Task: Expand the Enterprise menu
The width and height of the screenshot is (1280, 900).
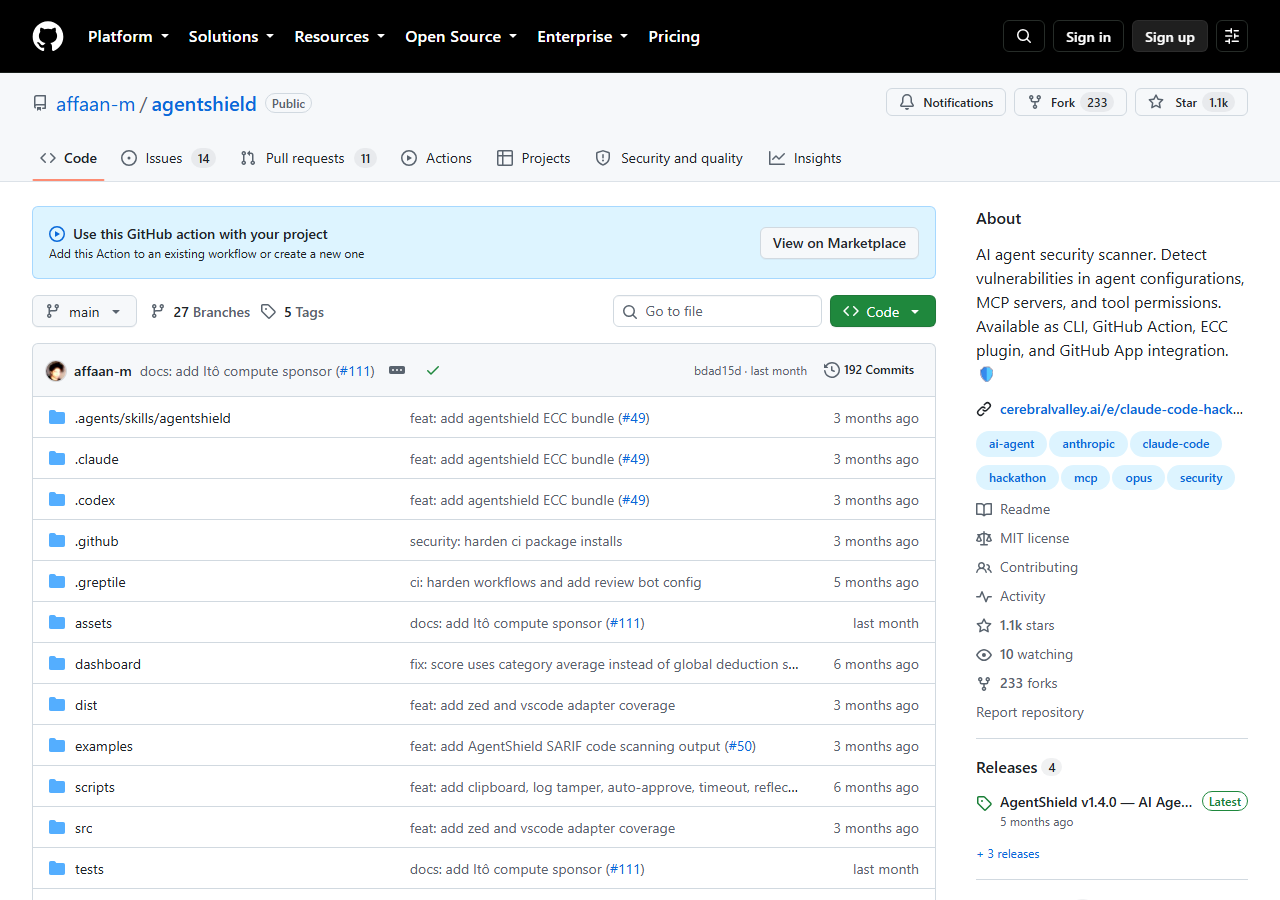Action: point(583,37)
